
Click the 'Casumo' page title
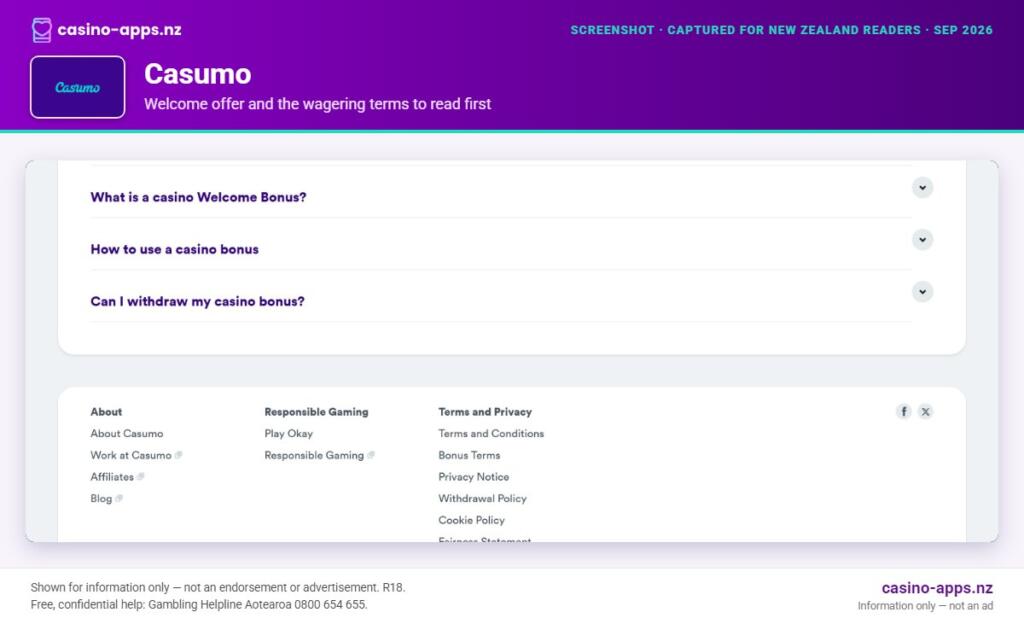click(197, 74)
